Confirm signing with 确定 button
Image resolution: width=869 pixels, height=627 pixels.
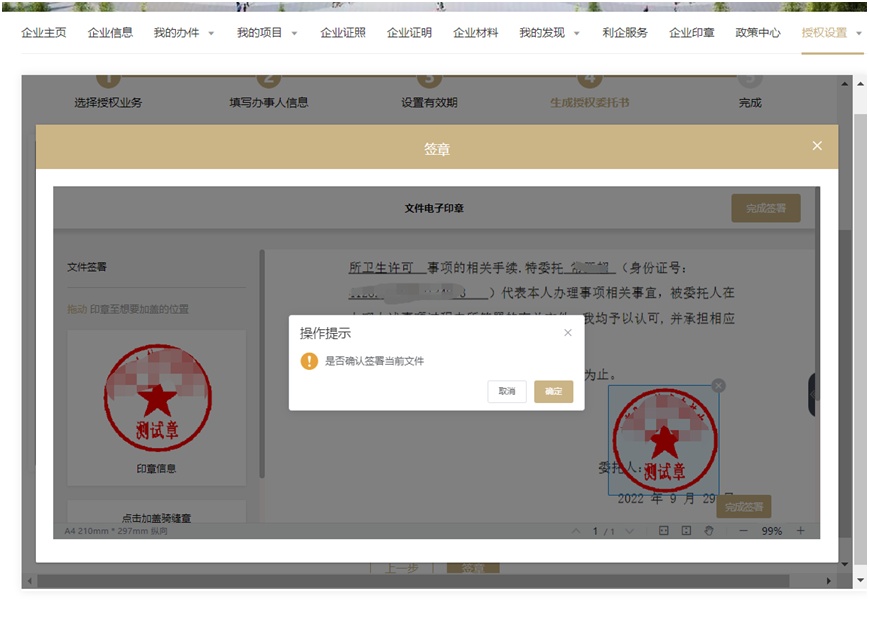point(553,391)
